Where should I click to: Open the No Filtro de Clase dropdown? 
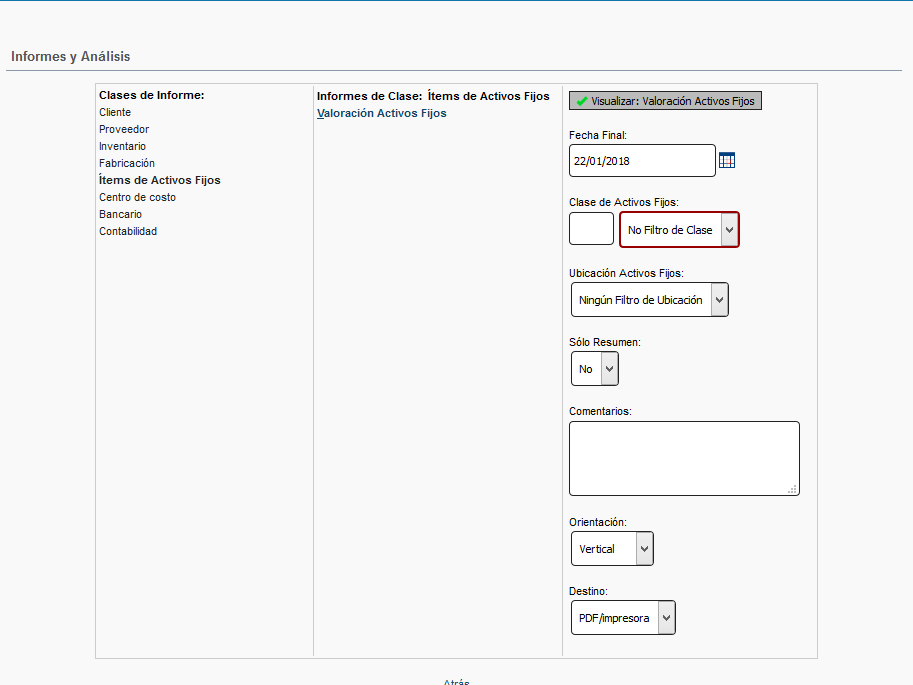coord(679,230)
